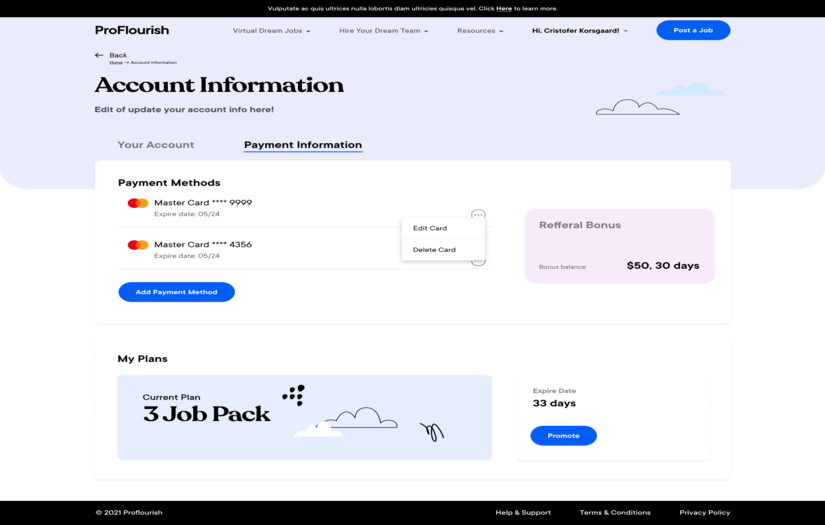Expand the Hire Your Dream Team menu
The width and height of the screenshot is (825, 525).
[x=384, y=31]
